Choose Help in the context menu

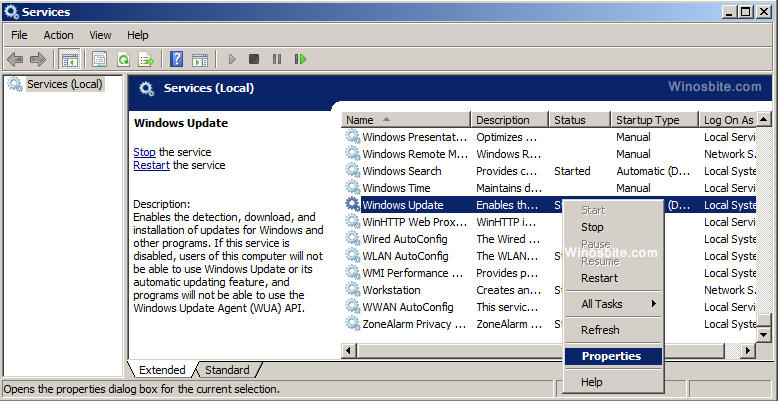coord(614,382)
